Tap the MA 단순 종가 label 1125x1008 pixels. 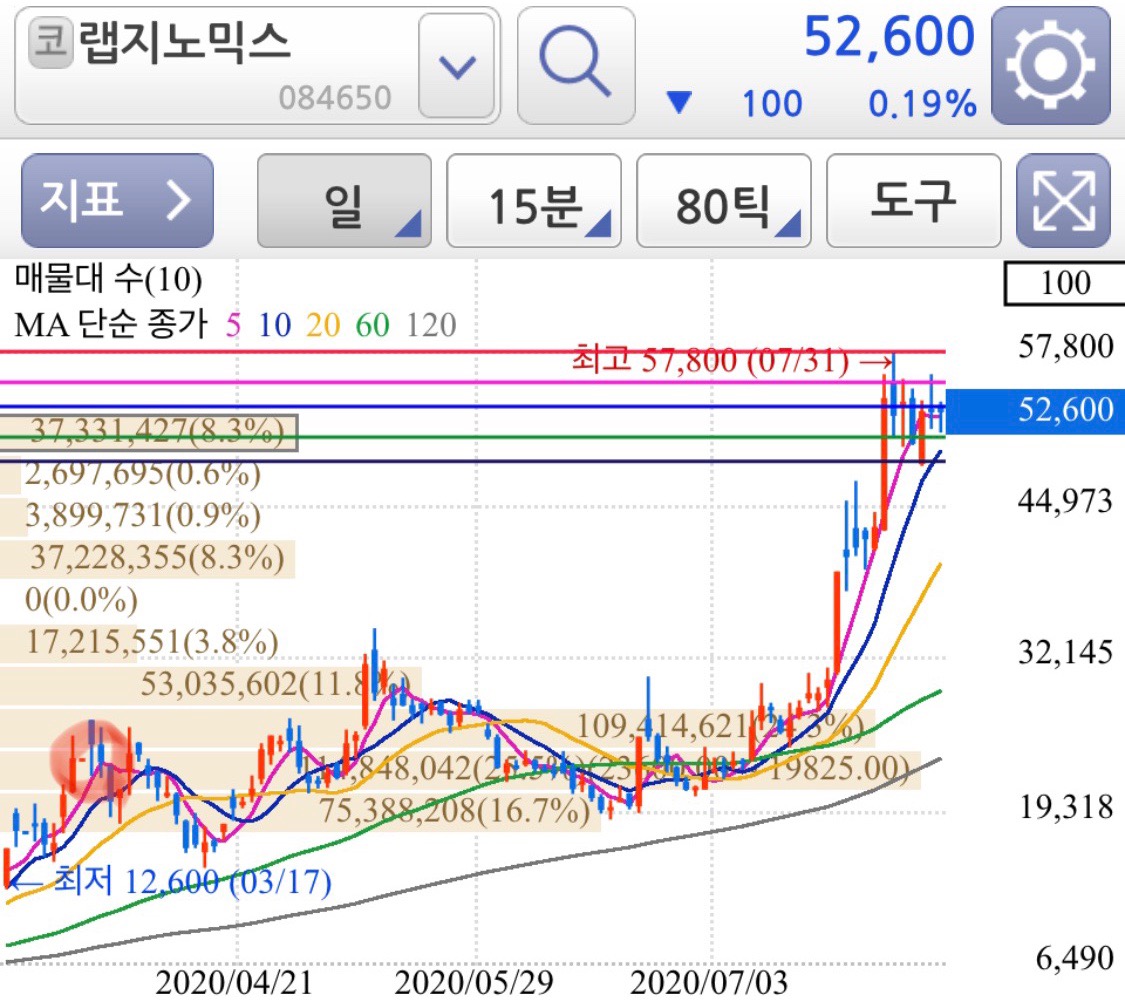[111, 325]
